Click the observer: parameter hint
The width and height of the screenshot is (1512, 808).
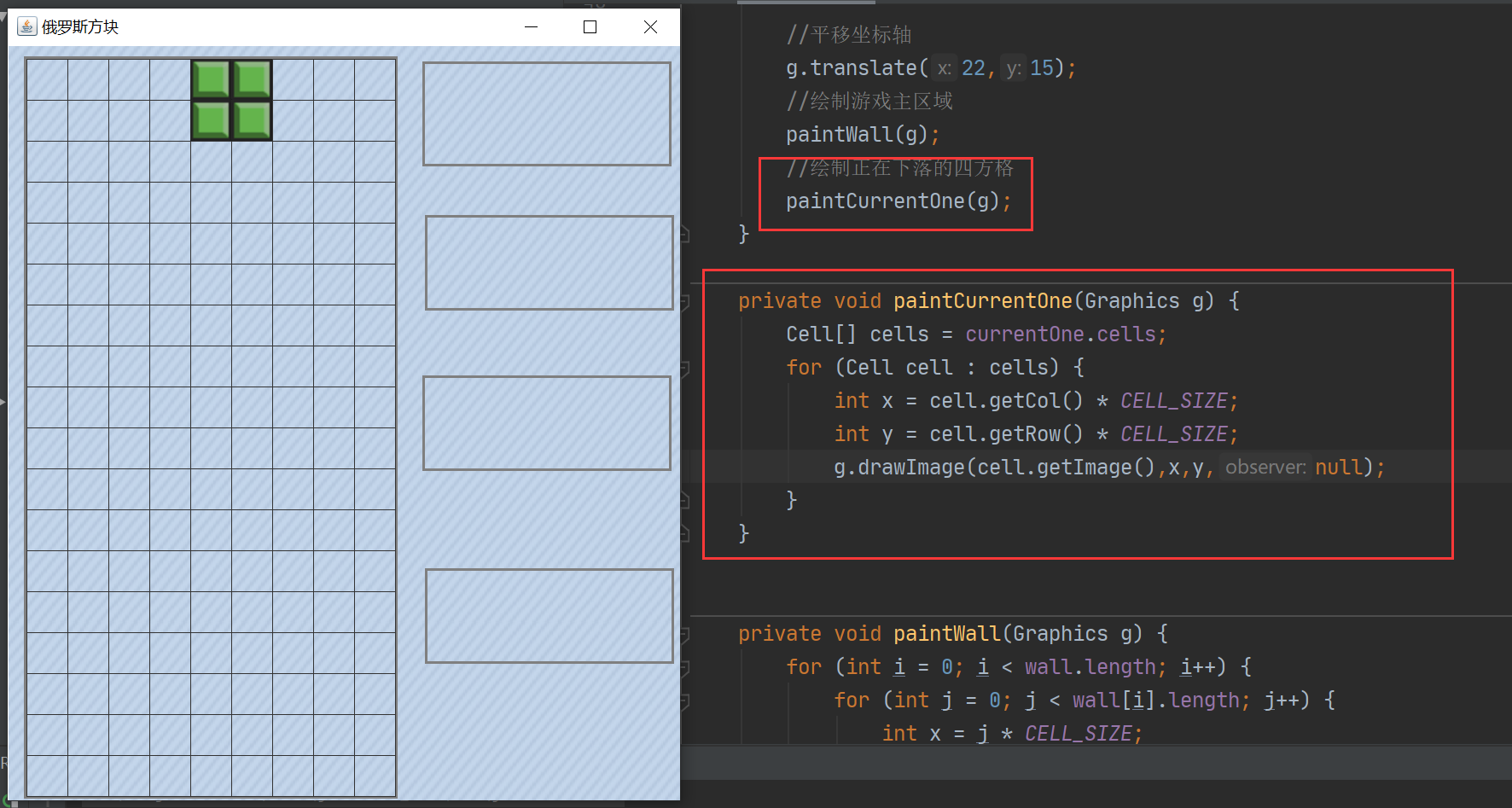point(1265,468)
